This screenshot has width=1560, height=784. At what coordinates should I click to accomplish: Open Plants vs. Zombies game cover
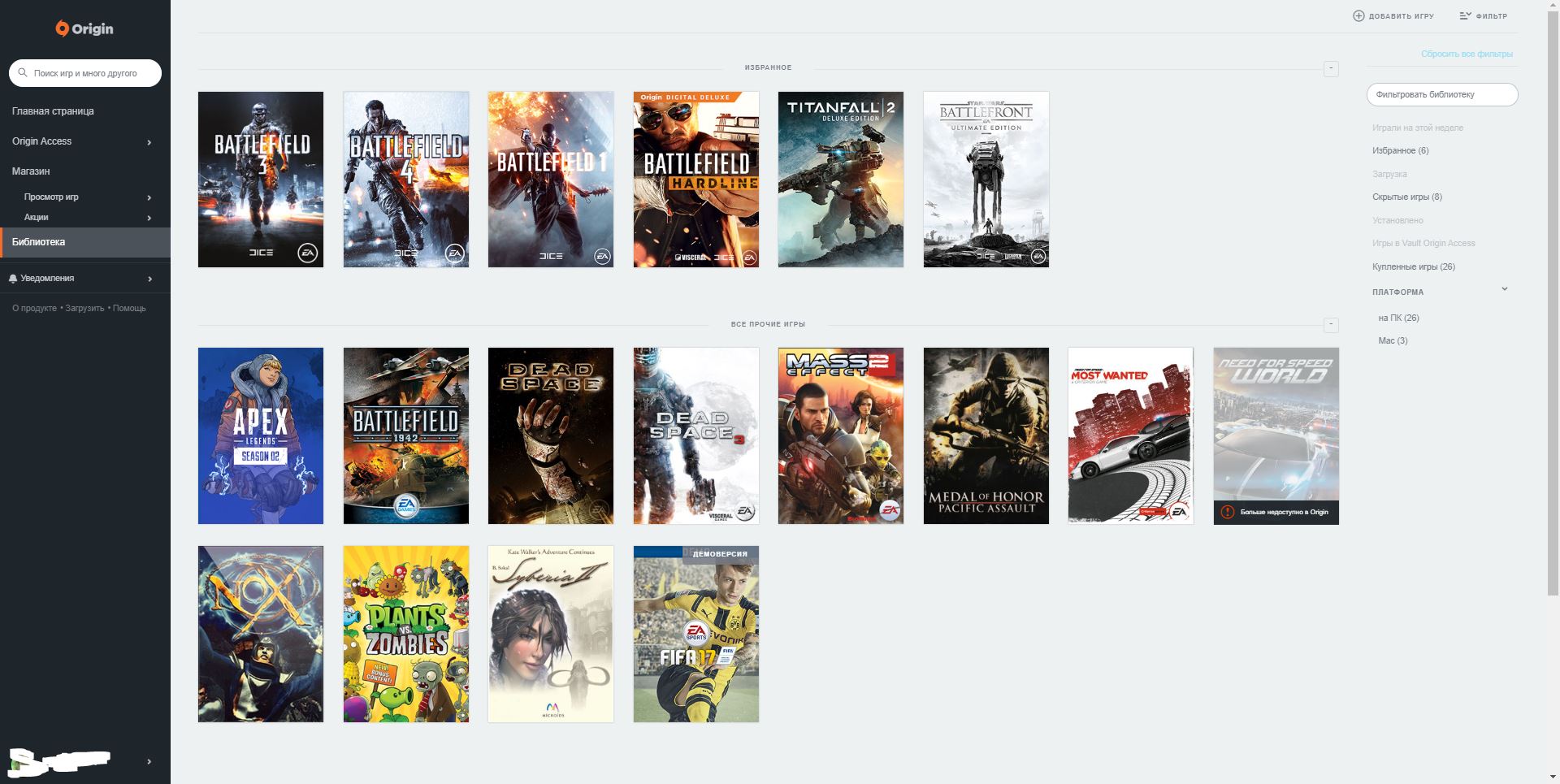pyautogui.click(x=405, y=634)
